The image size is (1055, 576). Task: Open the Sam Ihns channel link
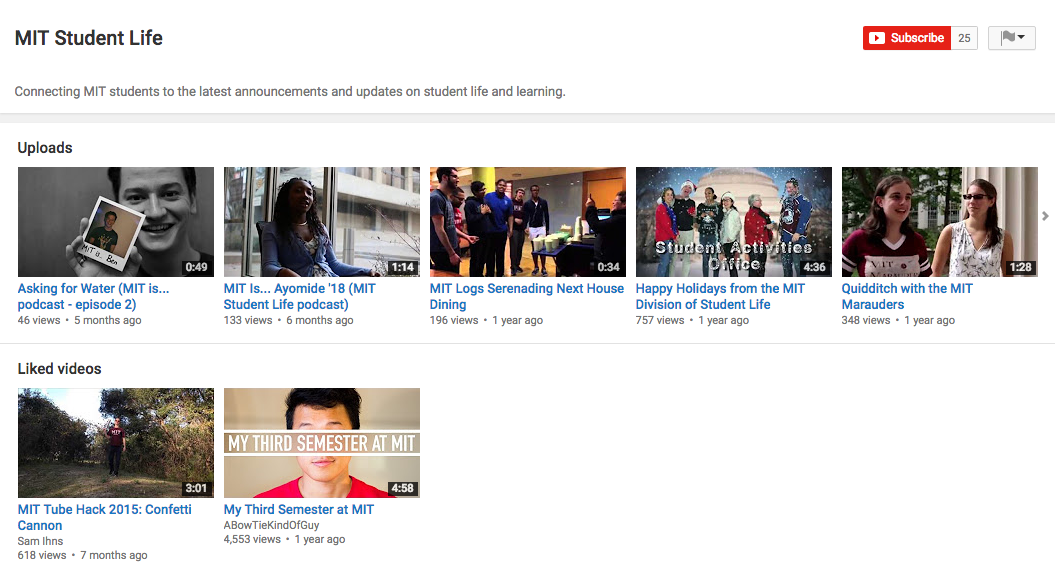(x=40, y=541)
